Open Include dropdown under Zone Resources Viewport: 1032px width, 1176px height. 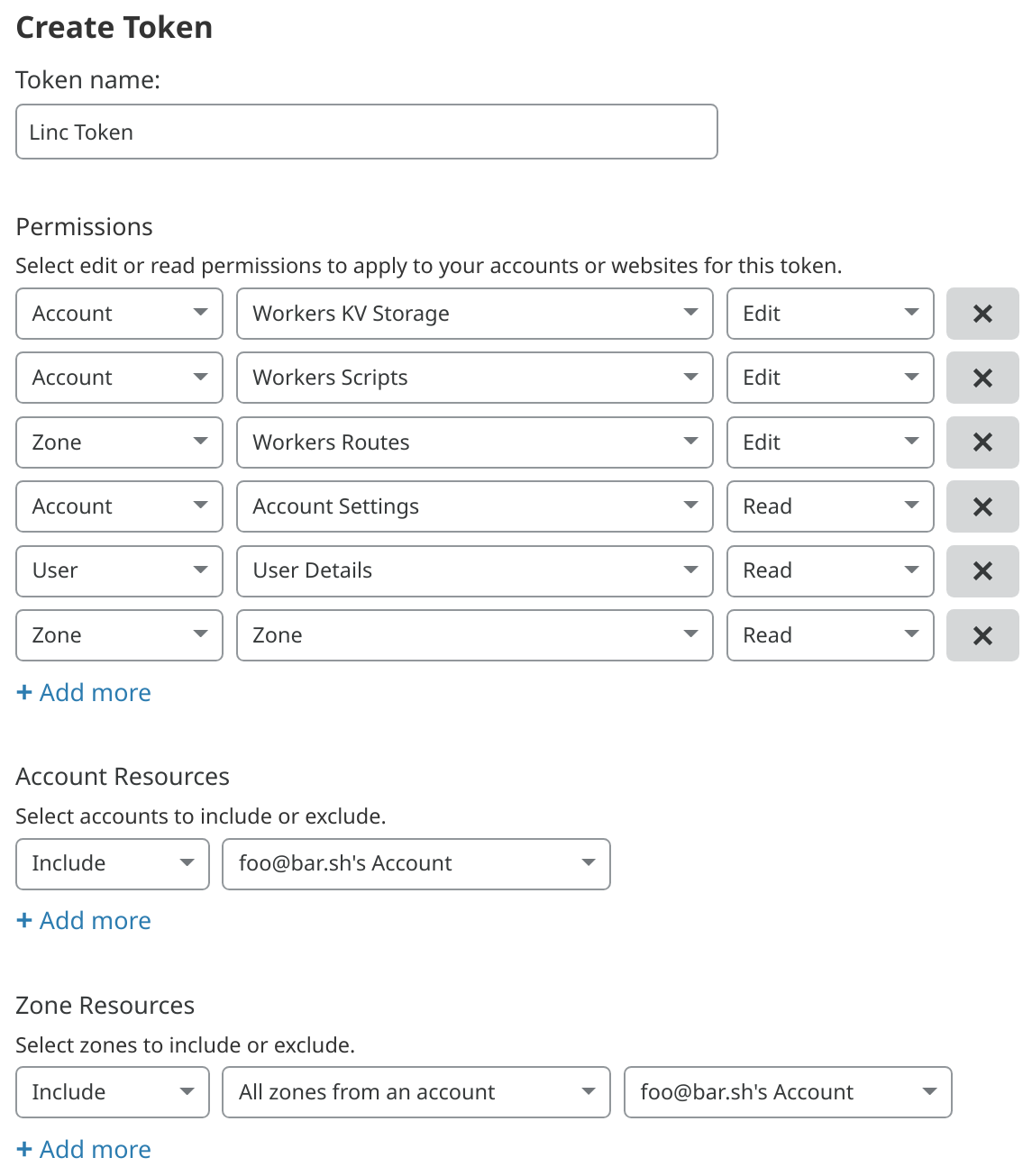pyautogui.click(x=113, y=1092)
